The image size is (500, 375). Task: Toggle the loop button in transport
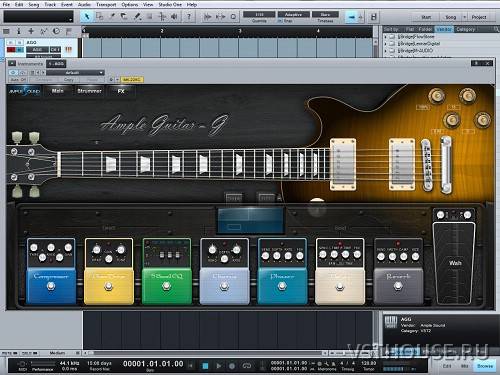(x=247, y=366)
